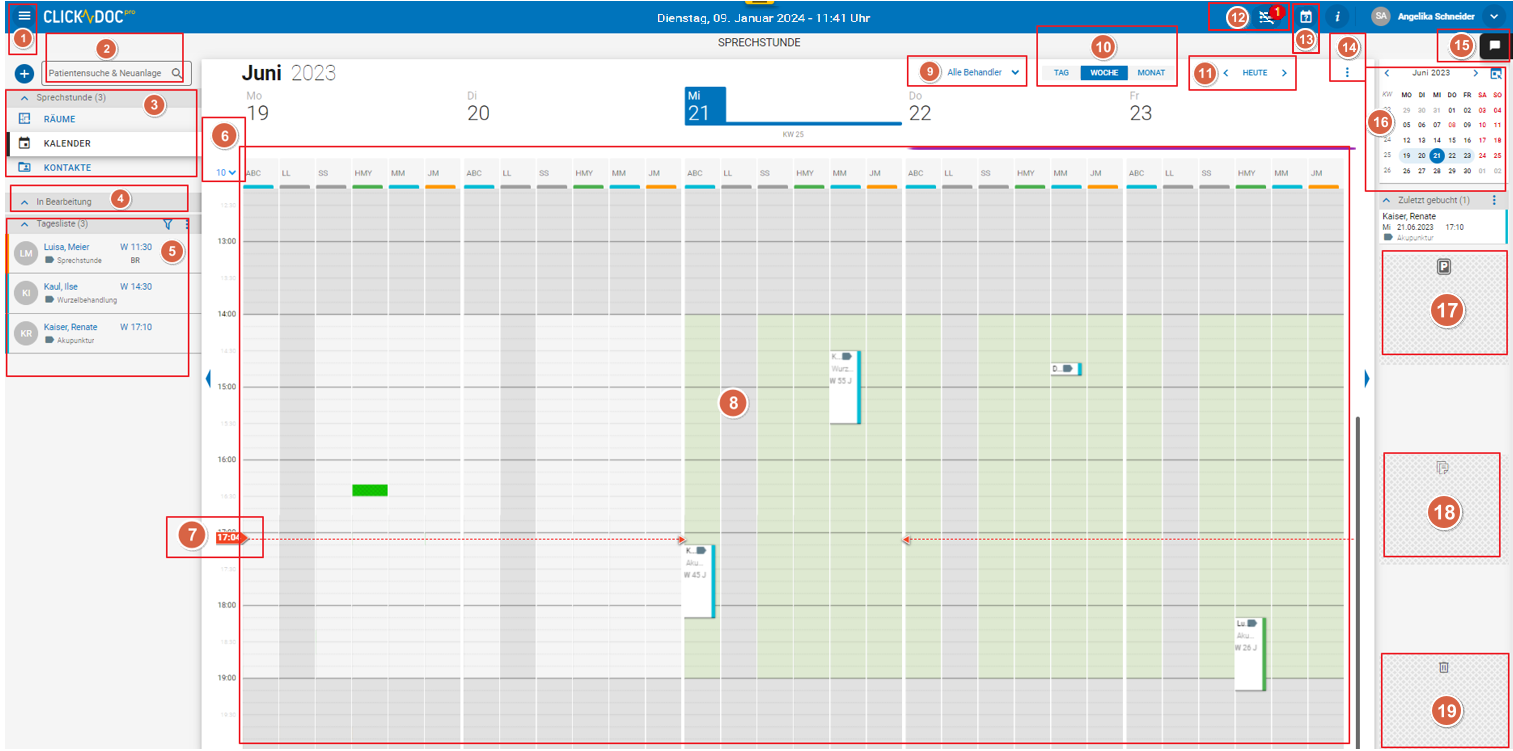Go to previous week using left chevron near HEUTE
Image resolution: width=1513 pixels, height=751 pixels.
(1226, 73)
